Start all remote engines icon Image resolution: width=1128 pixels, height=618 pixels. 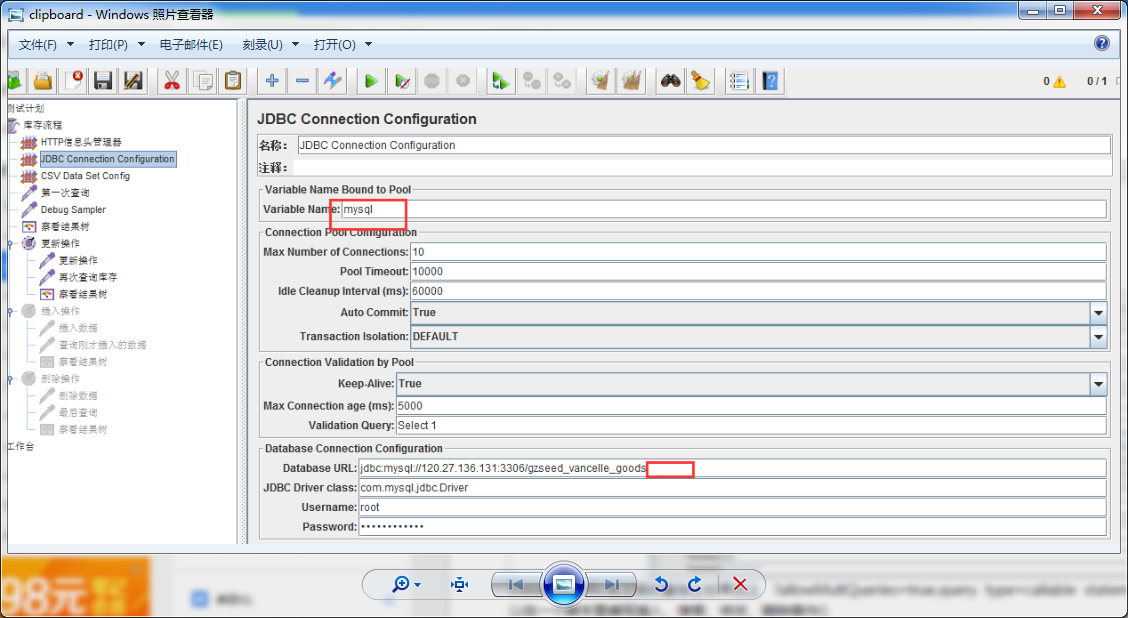501,81
